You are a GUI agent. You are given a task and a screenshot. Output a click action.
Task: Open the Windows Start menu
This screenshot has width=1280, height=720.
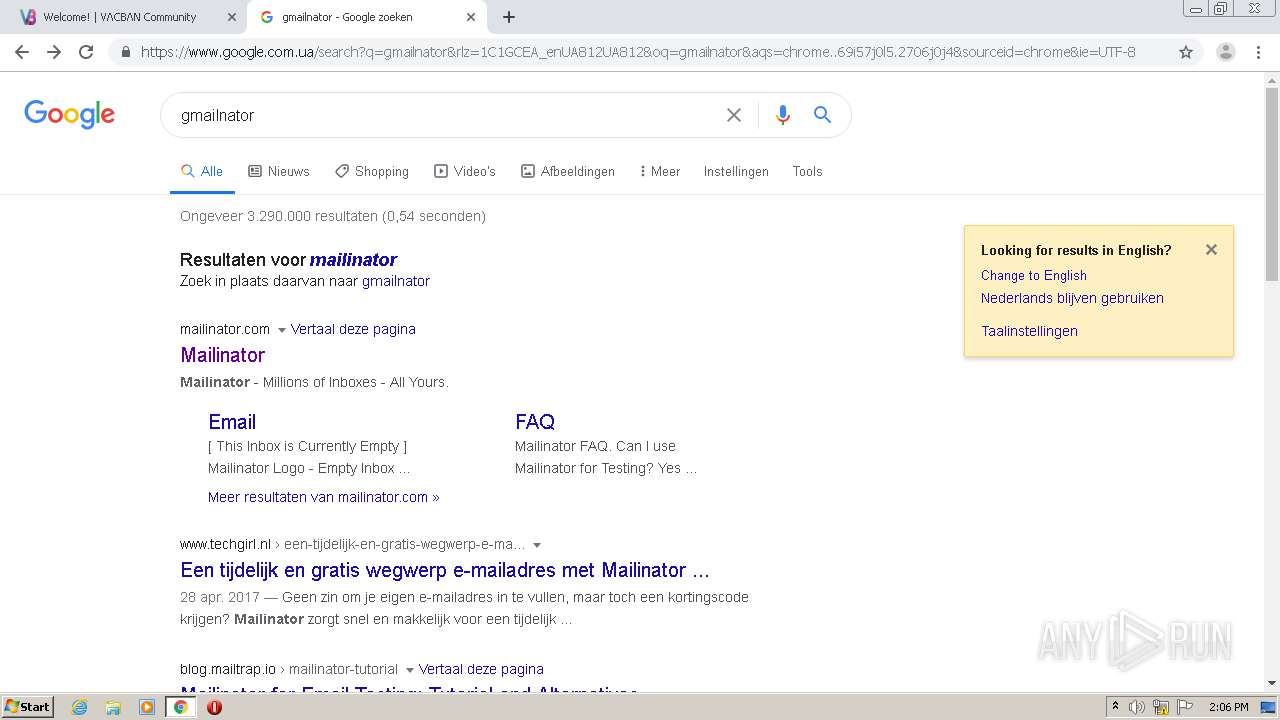(27, 707)
